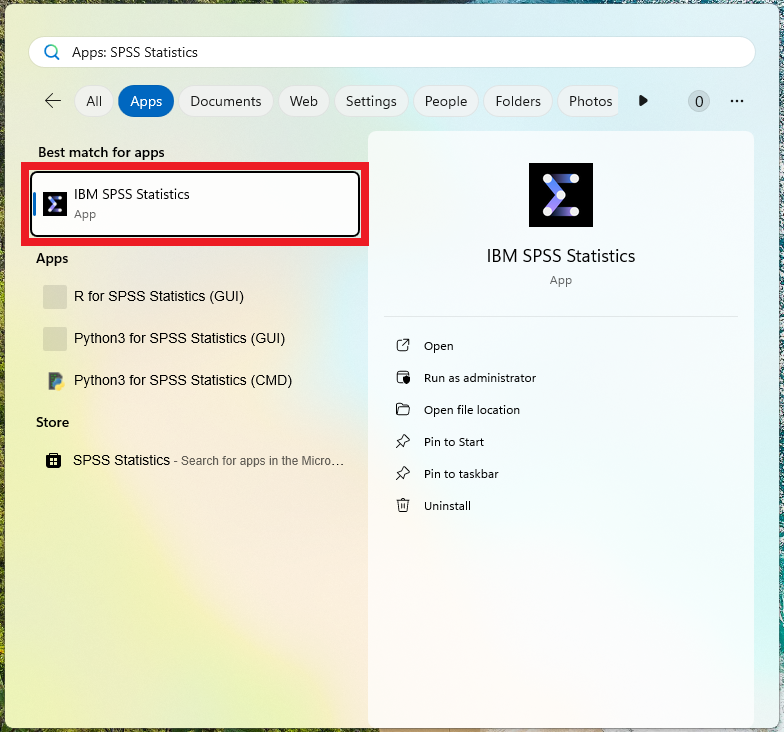
Task: Choose Open file location
Action: tap(472, 410)
